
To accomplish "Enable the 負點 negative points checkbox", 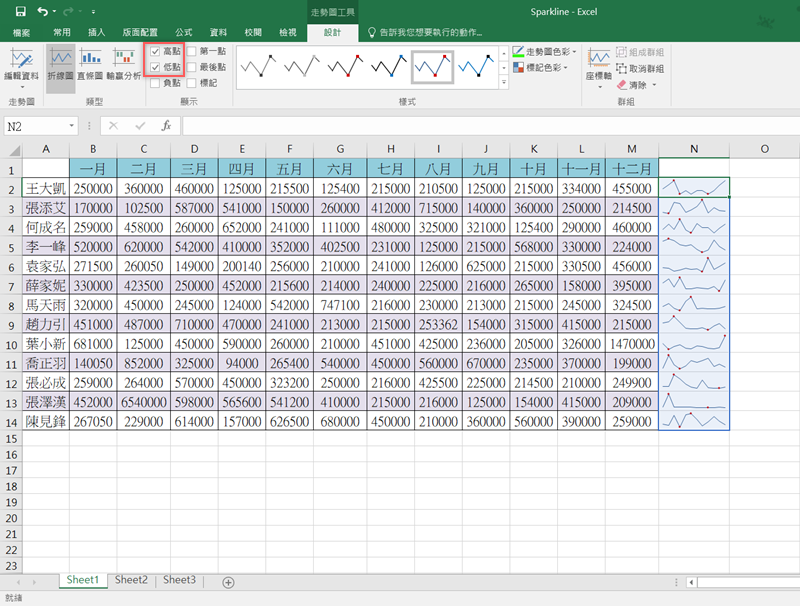I will (155, 83).
